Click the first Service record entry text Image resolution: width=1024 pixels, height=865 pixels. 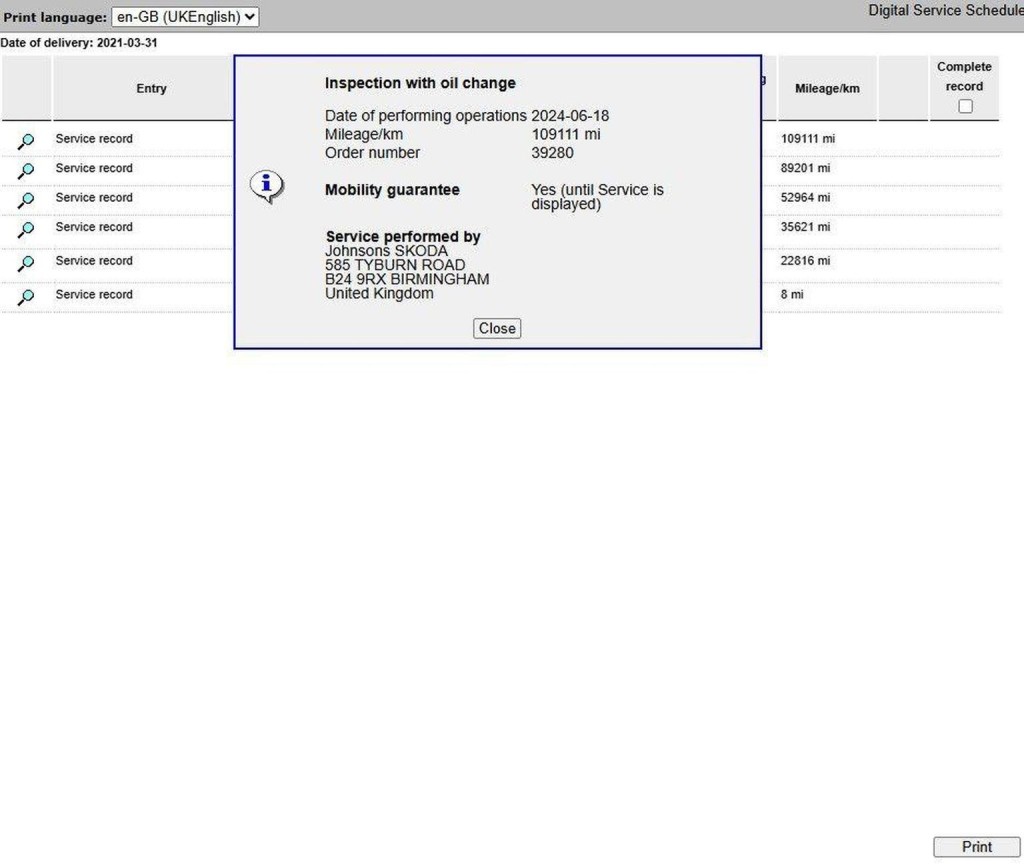(94, 139)
